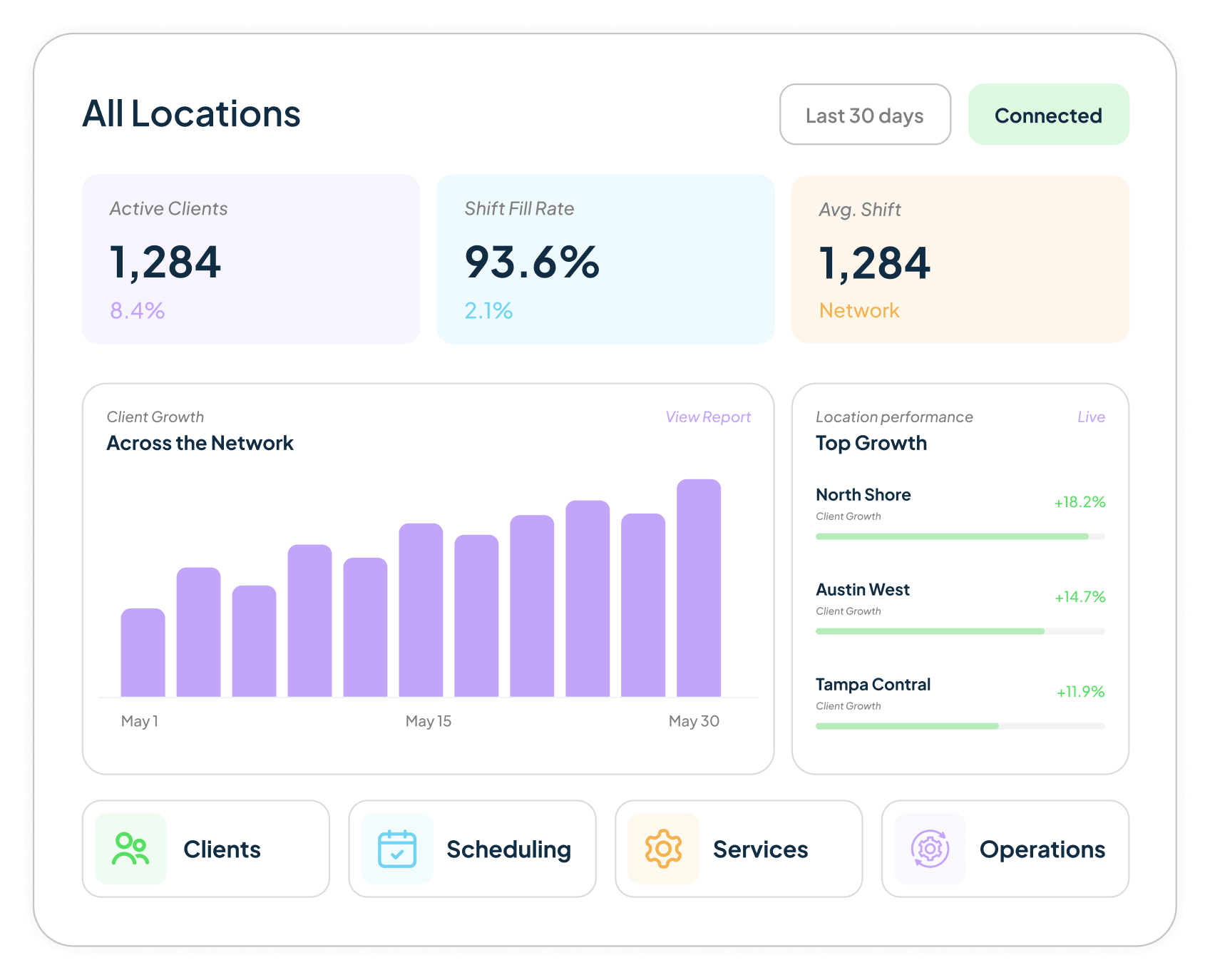Image resolution: width=1210 pixels, height=980 pixels.
Task: Click the Across the Network chart title
Action: tap(200, 444)
